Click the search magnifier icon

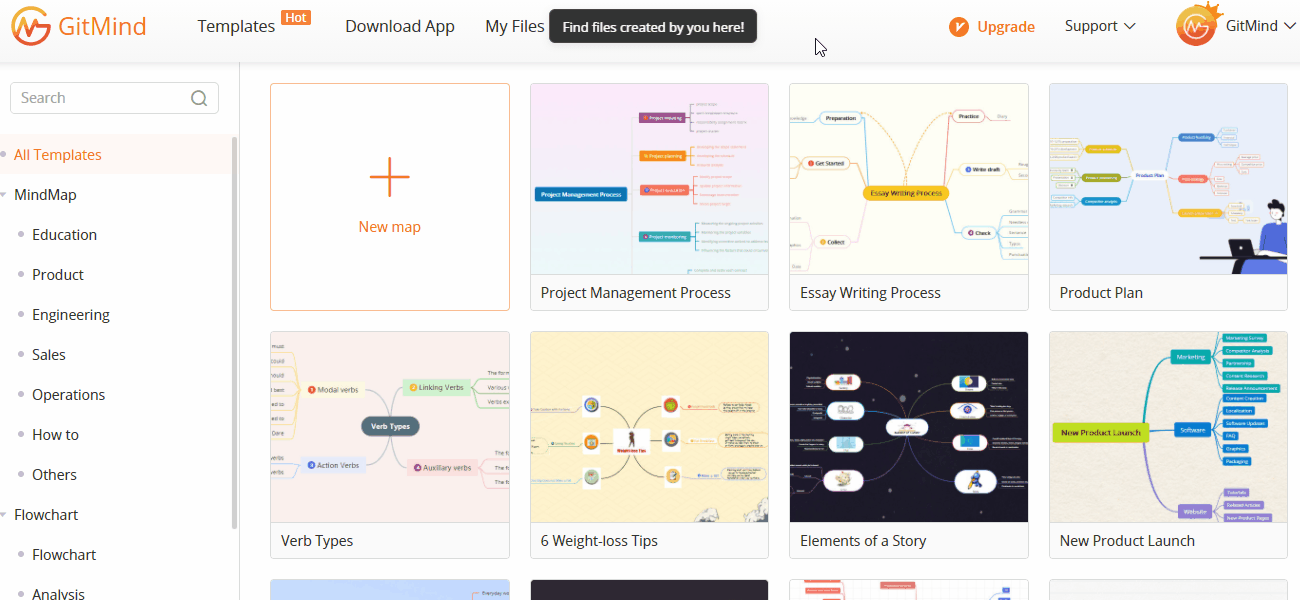coord(199,98)
